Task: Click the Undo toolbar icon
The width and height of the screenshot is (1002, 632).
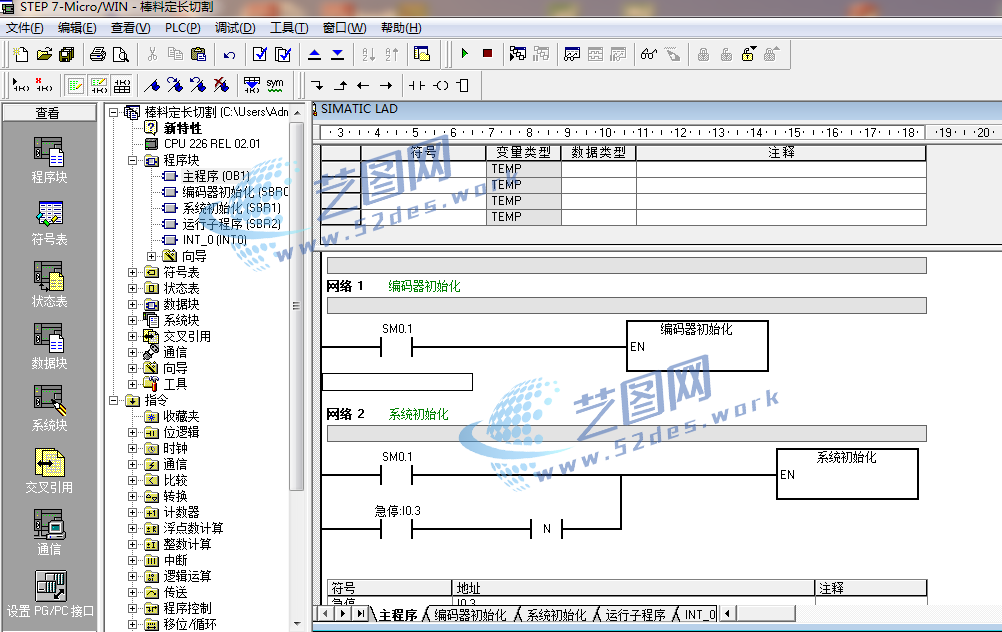Action: [x=229, y=55]
